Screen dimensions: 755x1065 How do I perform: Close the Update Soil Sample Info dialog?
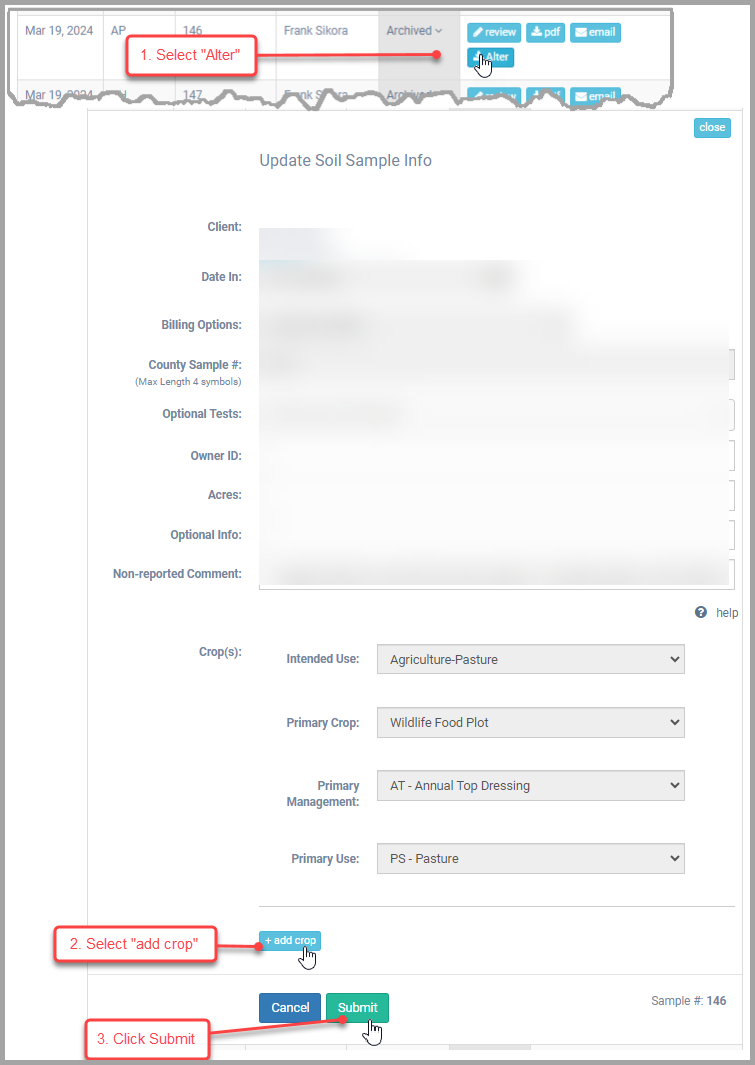click(x=712, y=127)
